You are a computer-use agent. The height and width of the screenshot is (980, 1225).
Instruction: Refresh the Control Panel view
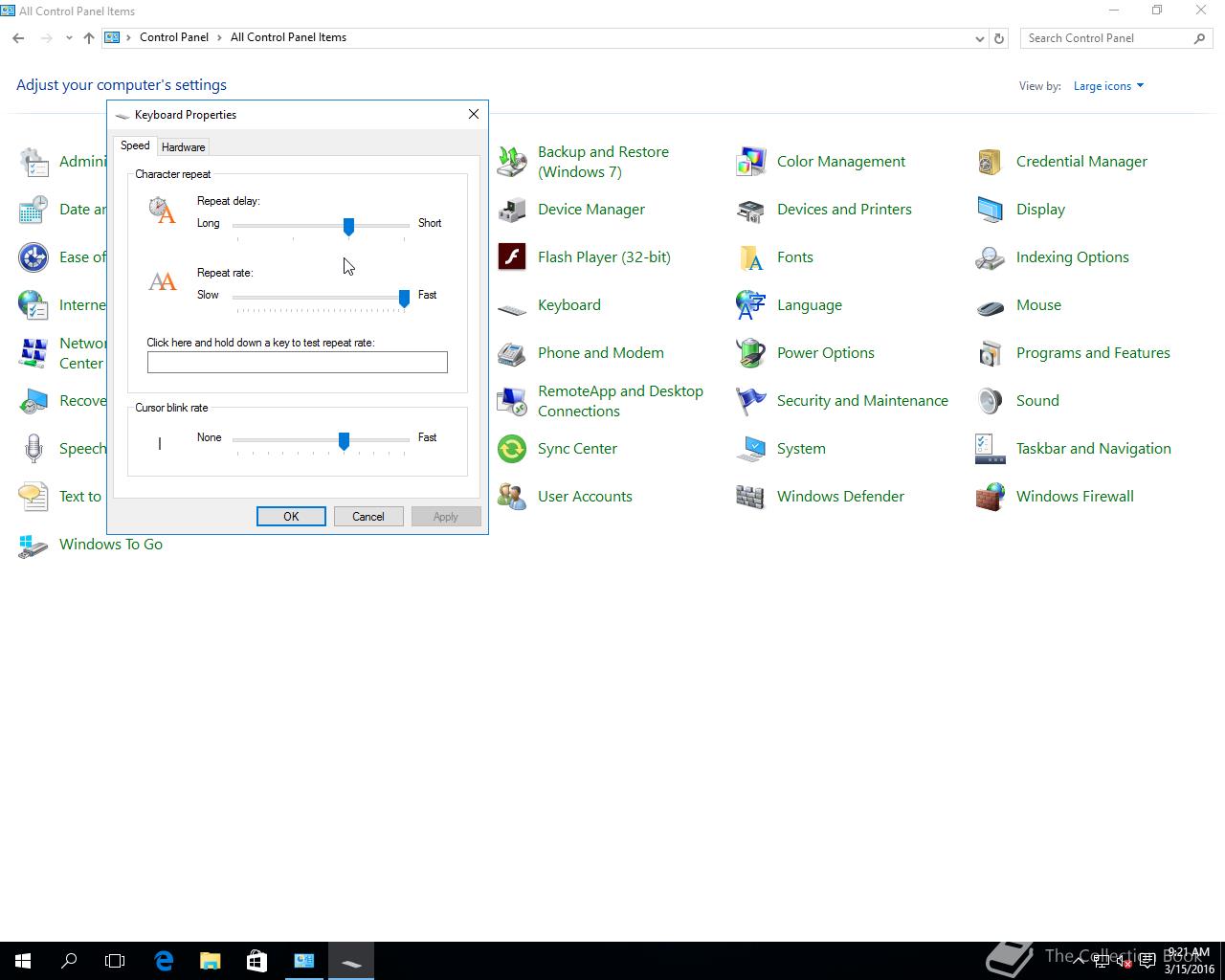point(999,38)
